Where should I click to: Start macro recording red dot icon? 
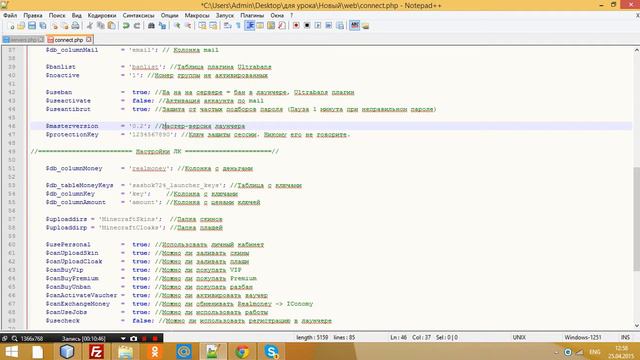point(296,26)
